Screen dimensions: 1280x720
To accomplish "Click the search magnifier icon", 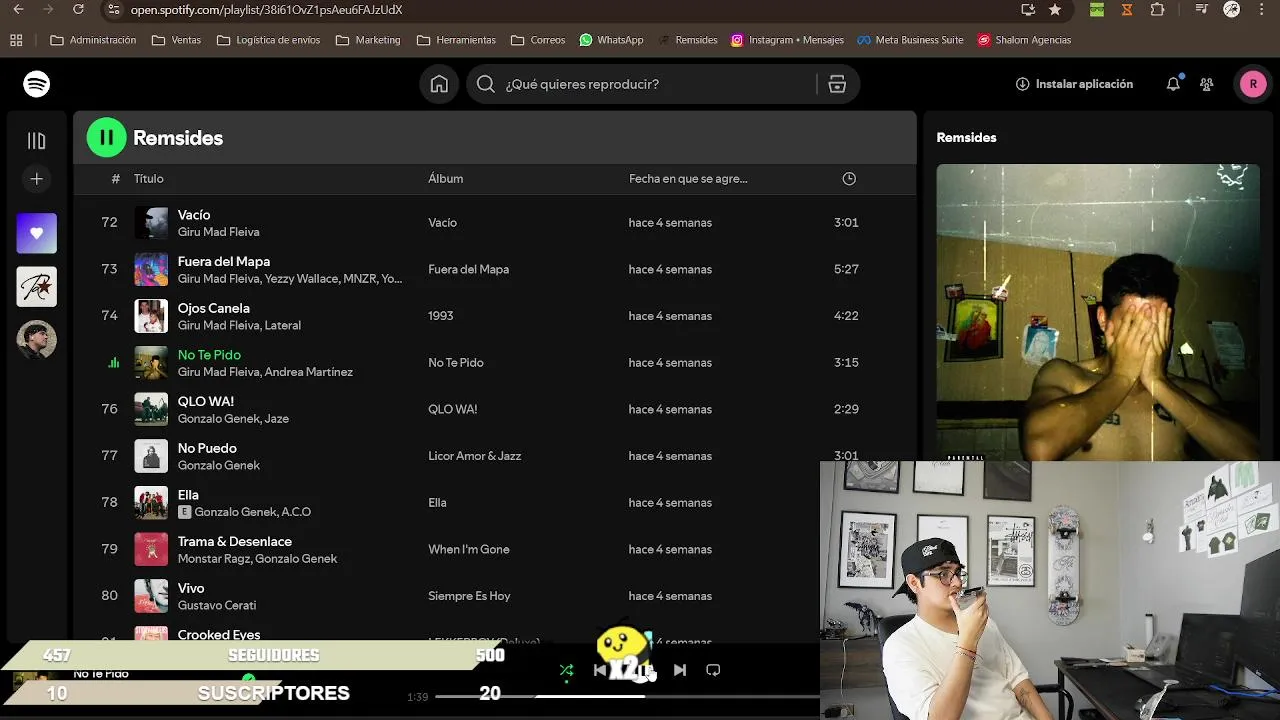I will coord(486,84).
